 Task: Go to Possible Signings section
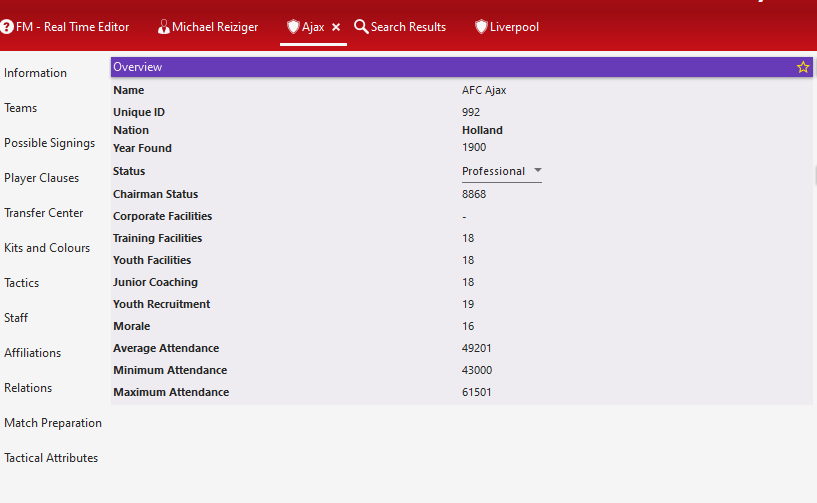pos(49,143)
